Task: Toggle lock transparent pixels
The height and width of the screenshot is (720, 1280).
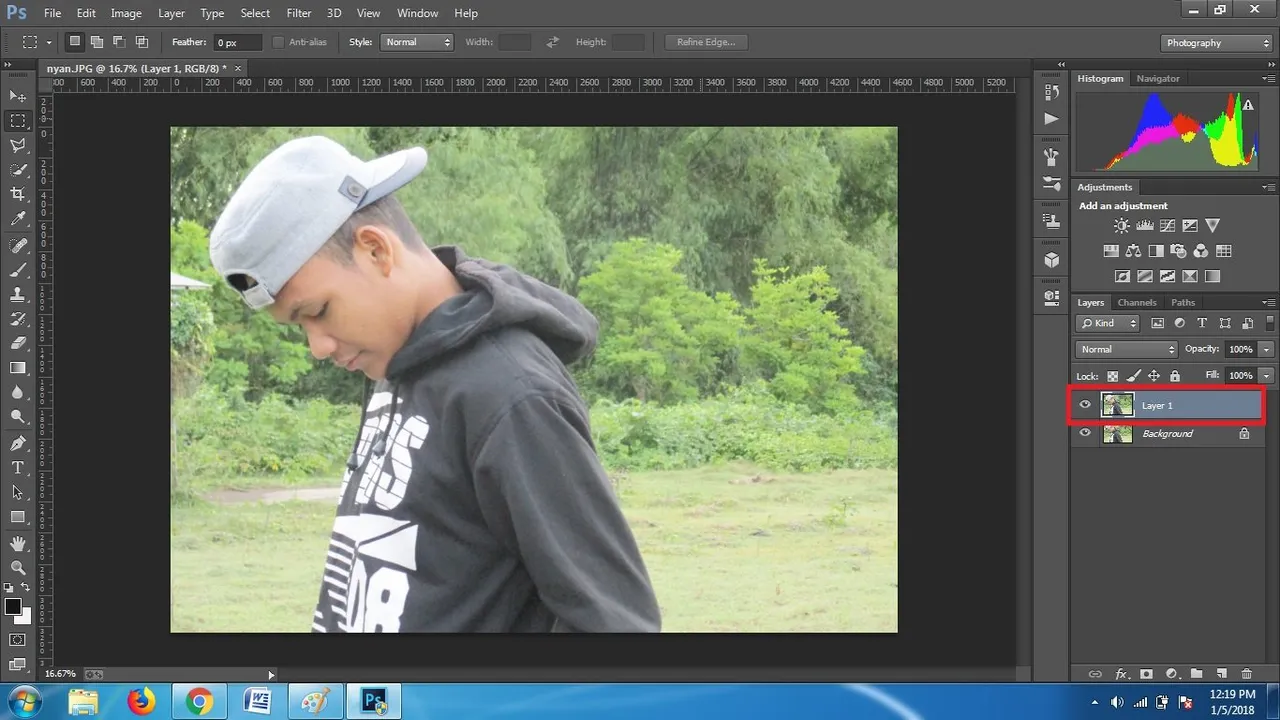Action: (1112, 376)
